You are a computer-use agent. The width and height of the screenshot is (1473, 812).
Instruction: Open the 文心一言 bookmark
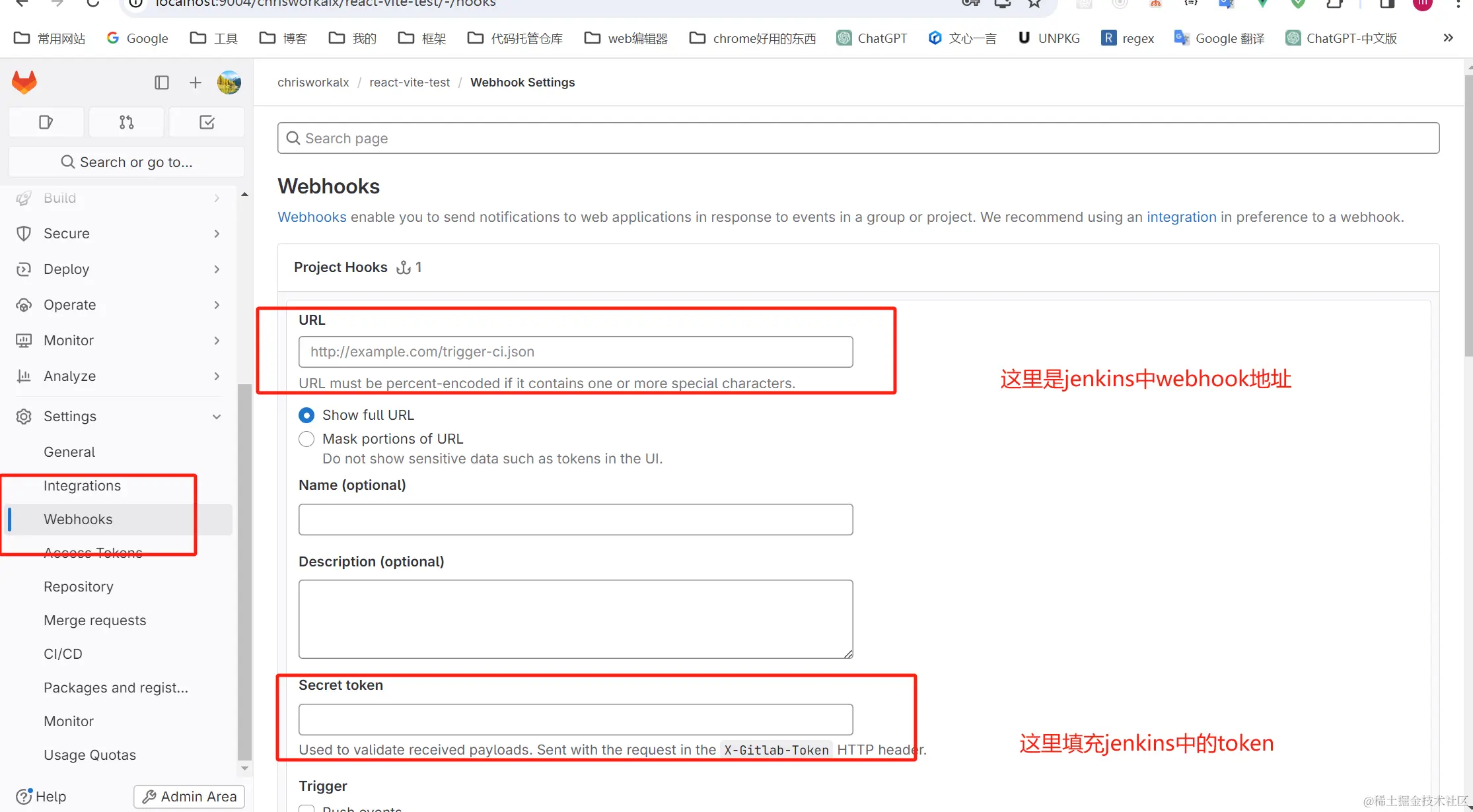(962, 38)
